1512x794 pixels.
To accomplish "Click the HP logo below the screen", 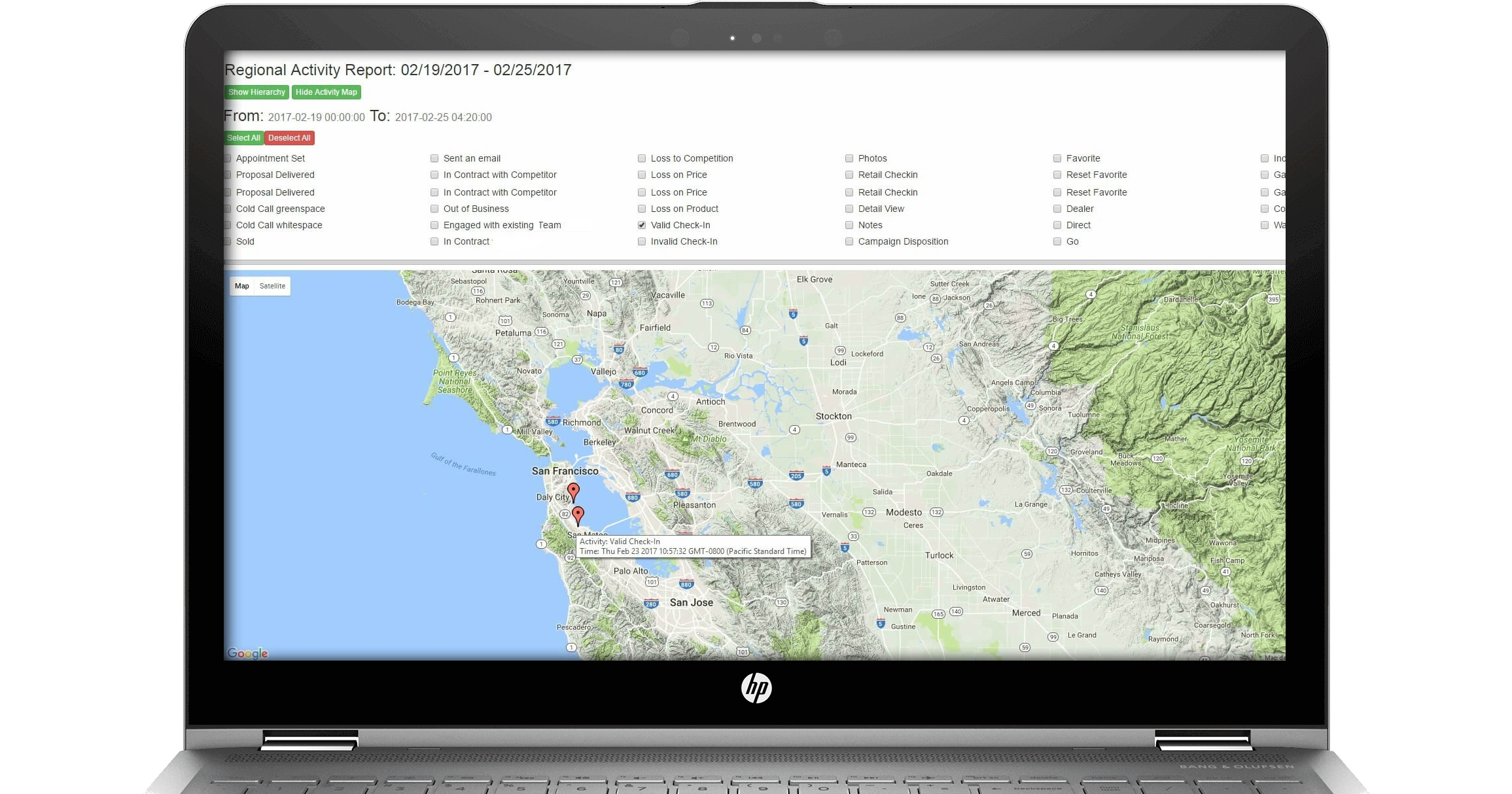I will [756, 687].
